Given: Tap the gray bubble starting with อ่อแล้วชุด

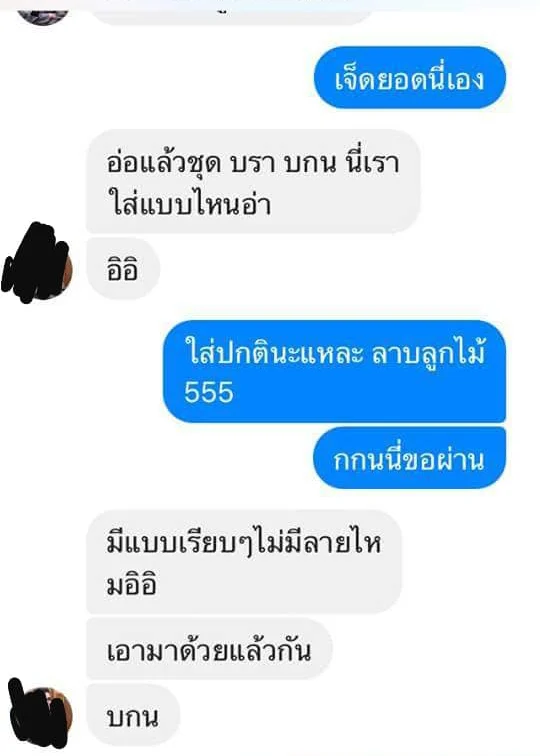Looking at the screenshot, I should [x=253, y=181].
